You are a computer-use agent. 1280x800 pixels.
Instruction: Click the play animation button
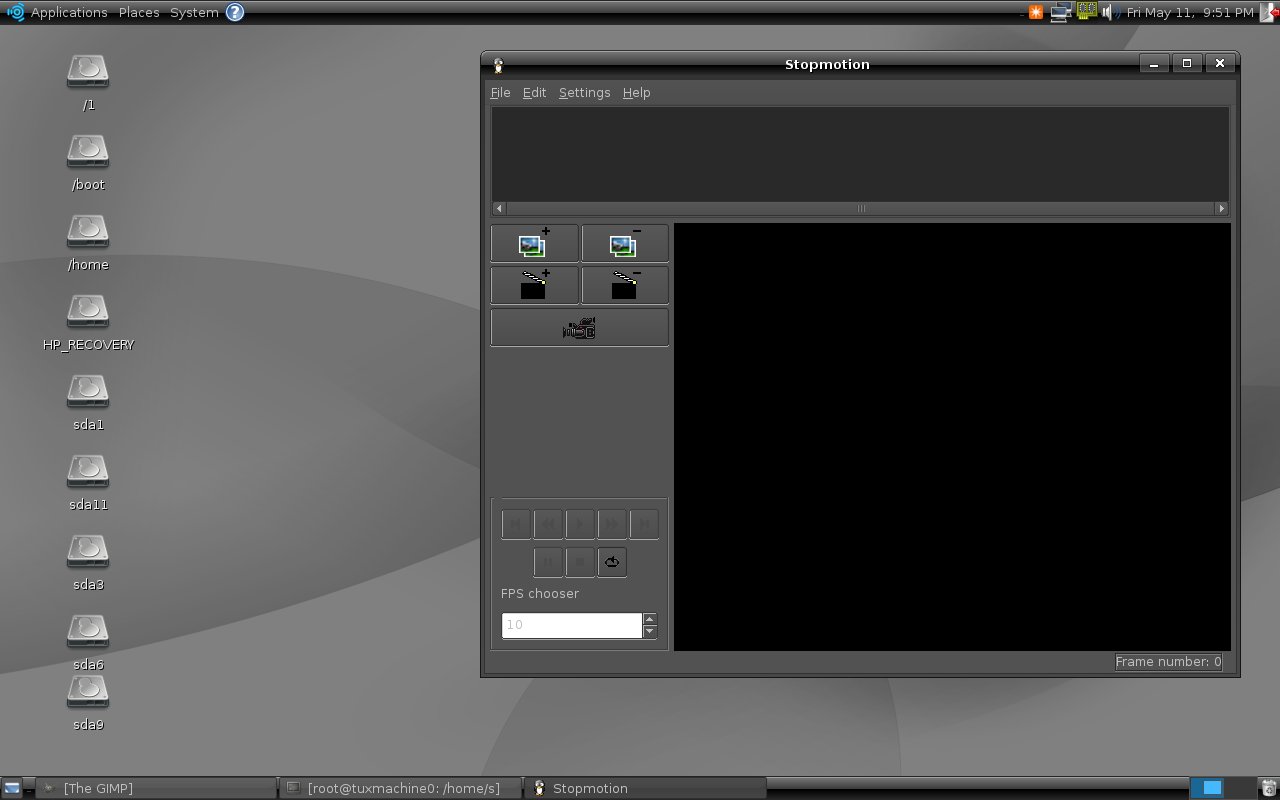click(x=580, y=524)
